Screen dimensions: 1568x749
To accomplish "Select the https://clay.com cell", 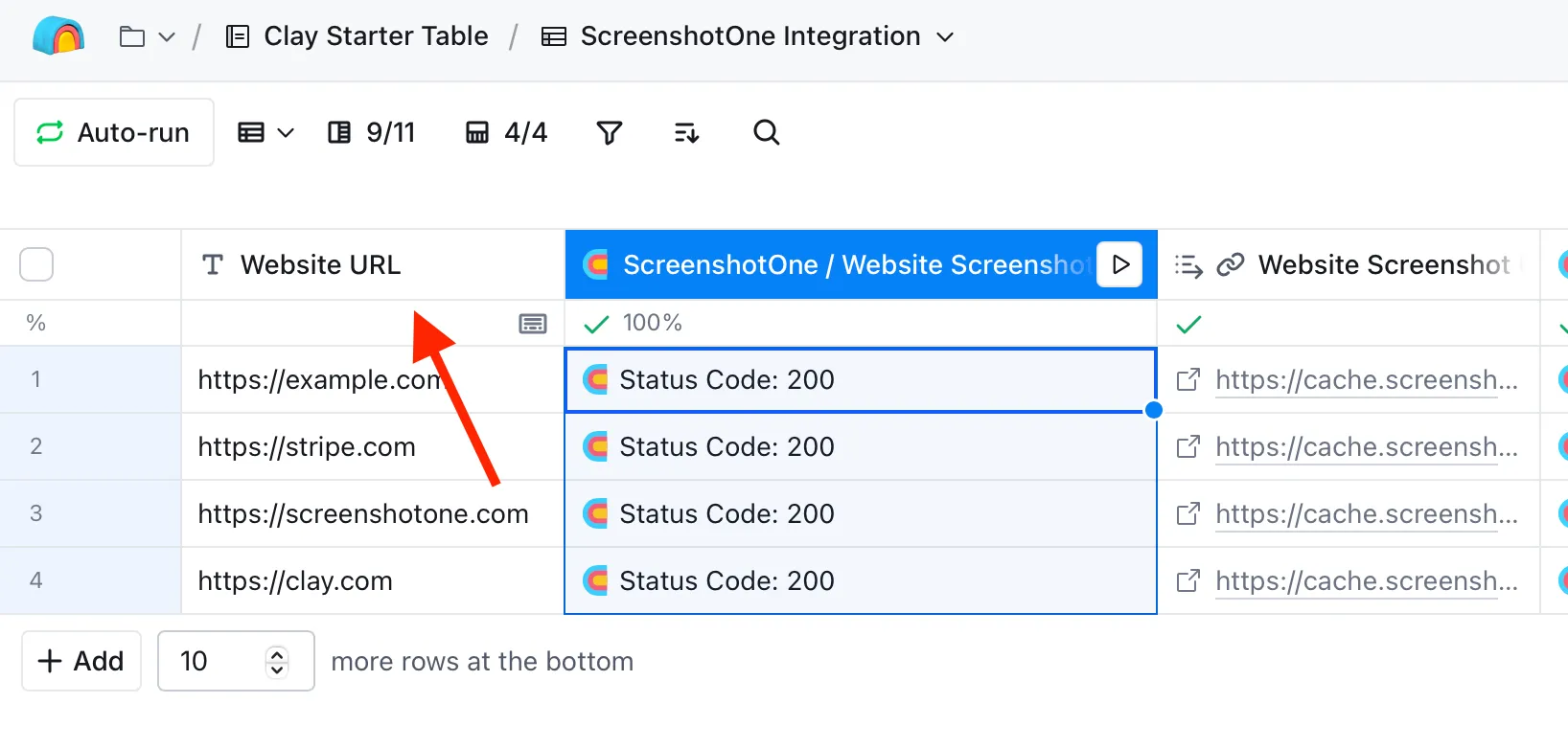I will [x=373, y=580].
